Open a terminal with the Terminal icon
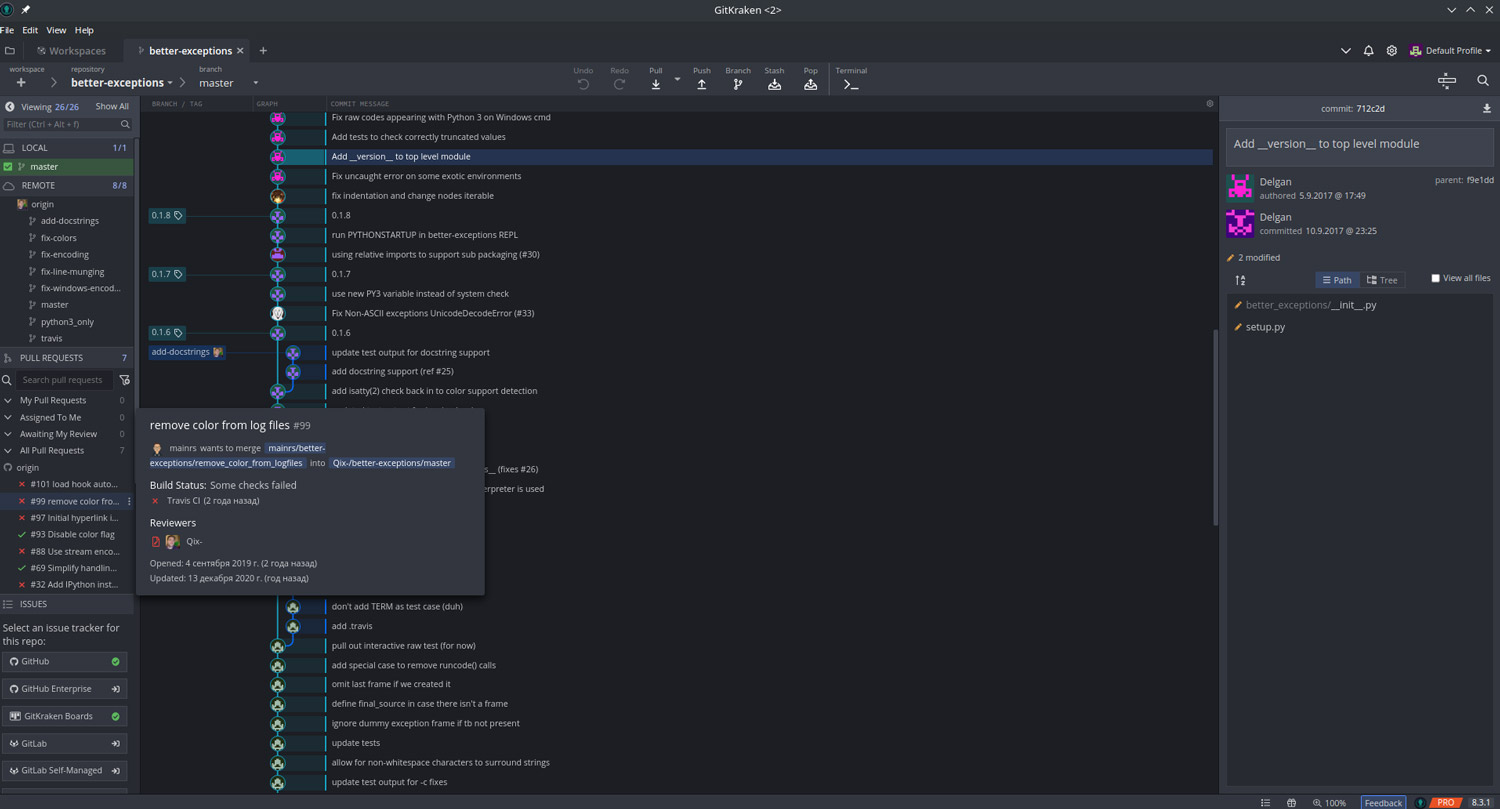Screen dimensions: 1500x809 [x=850, y=83]
